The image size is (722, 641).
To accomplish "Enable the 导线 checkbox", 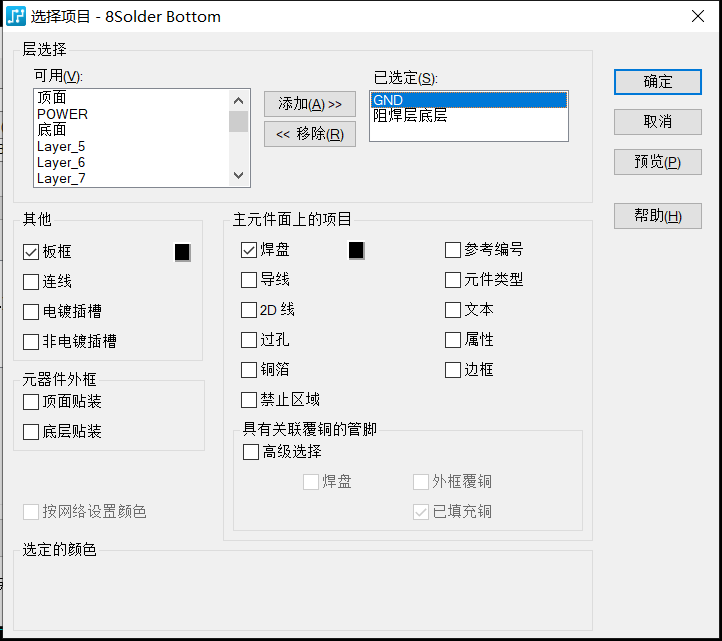I will click(249, 280).
